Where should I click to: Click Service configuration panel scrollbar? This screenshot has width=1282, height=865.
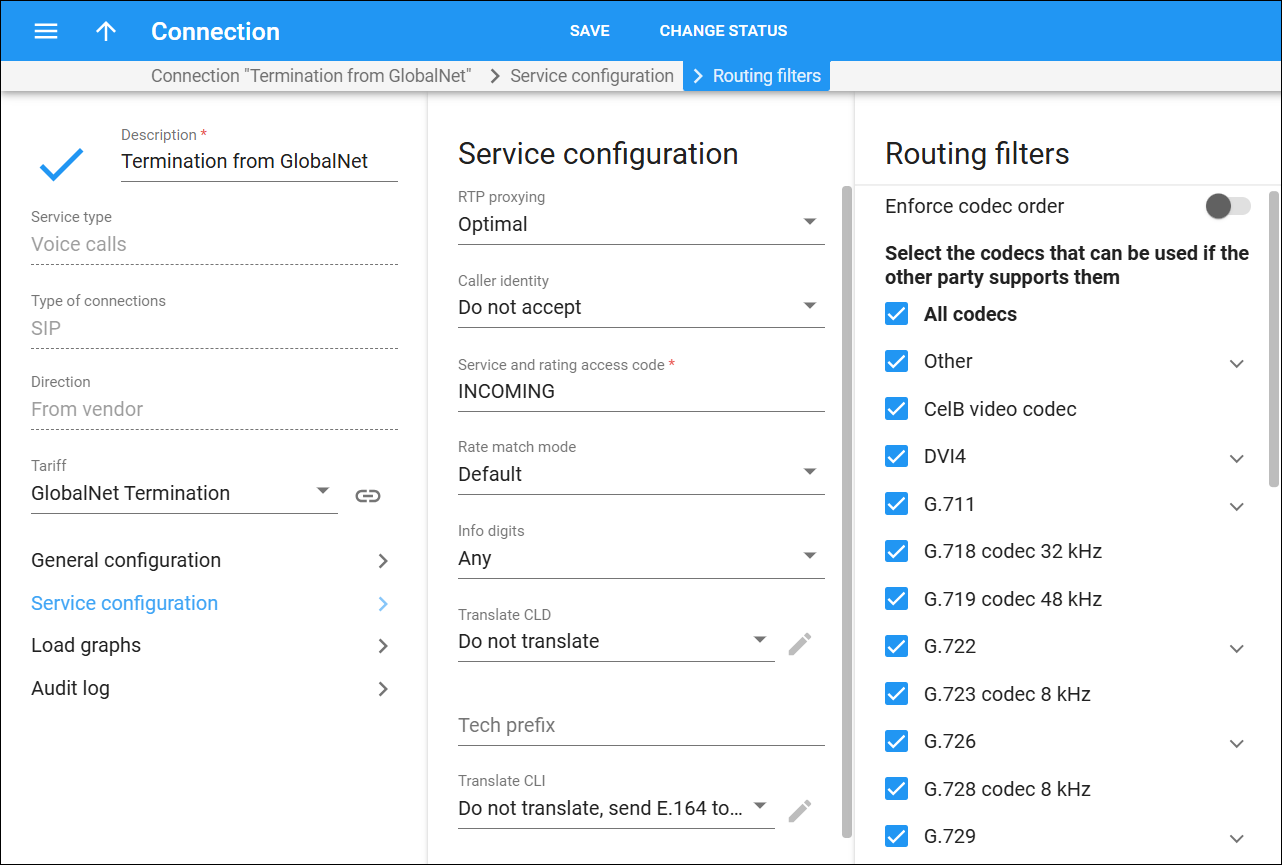[x=846, y=511]
